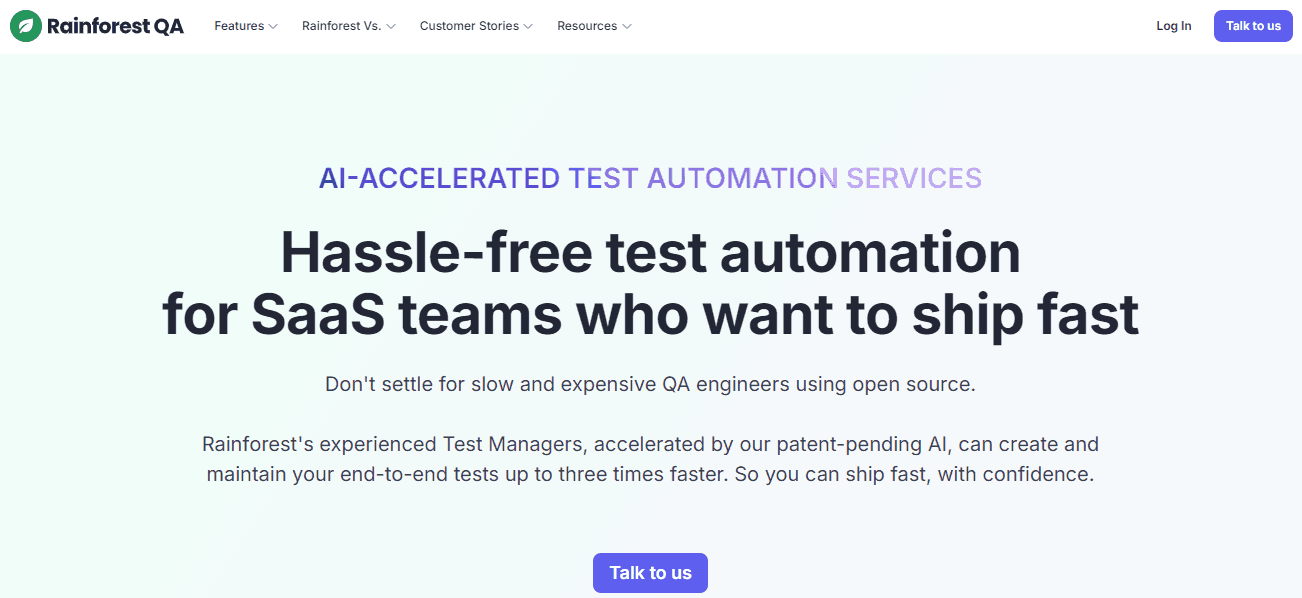Open the Features menu

point(239,26)
